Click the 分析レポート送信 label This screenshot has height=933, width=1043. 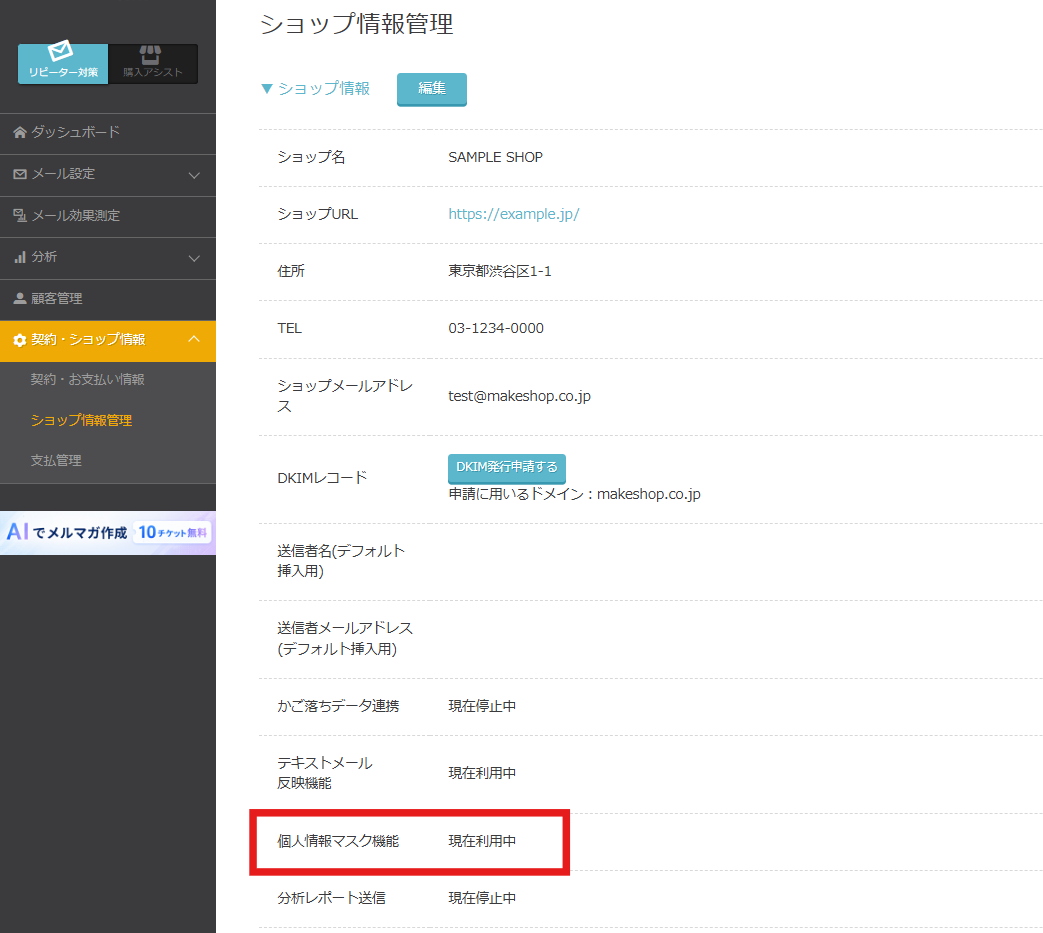pos(331,898)
